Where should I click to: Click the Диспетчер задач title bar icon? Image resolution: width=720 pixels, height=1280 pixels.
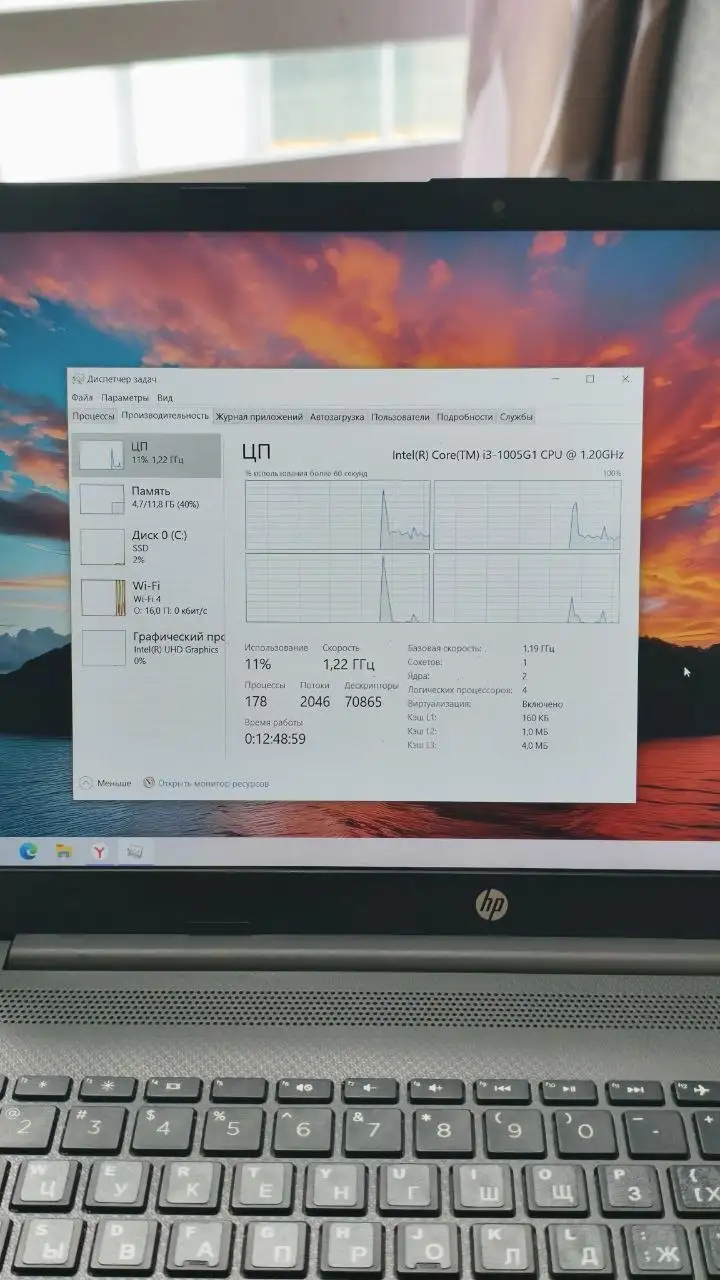(79, 379)
